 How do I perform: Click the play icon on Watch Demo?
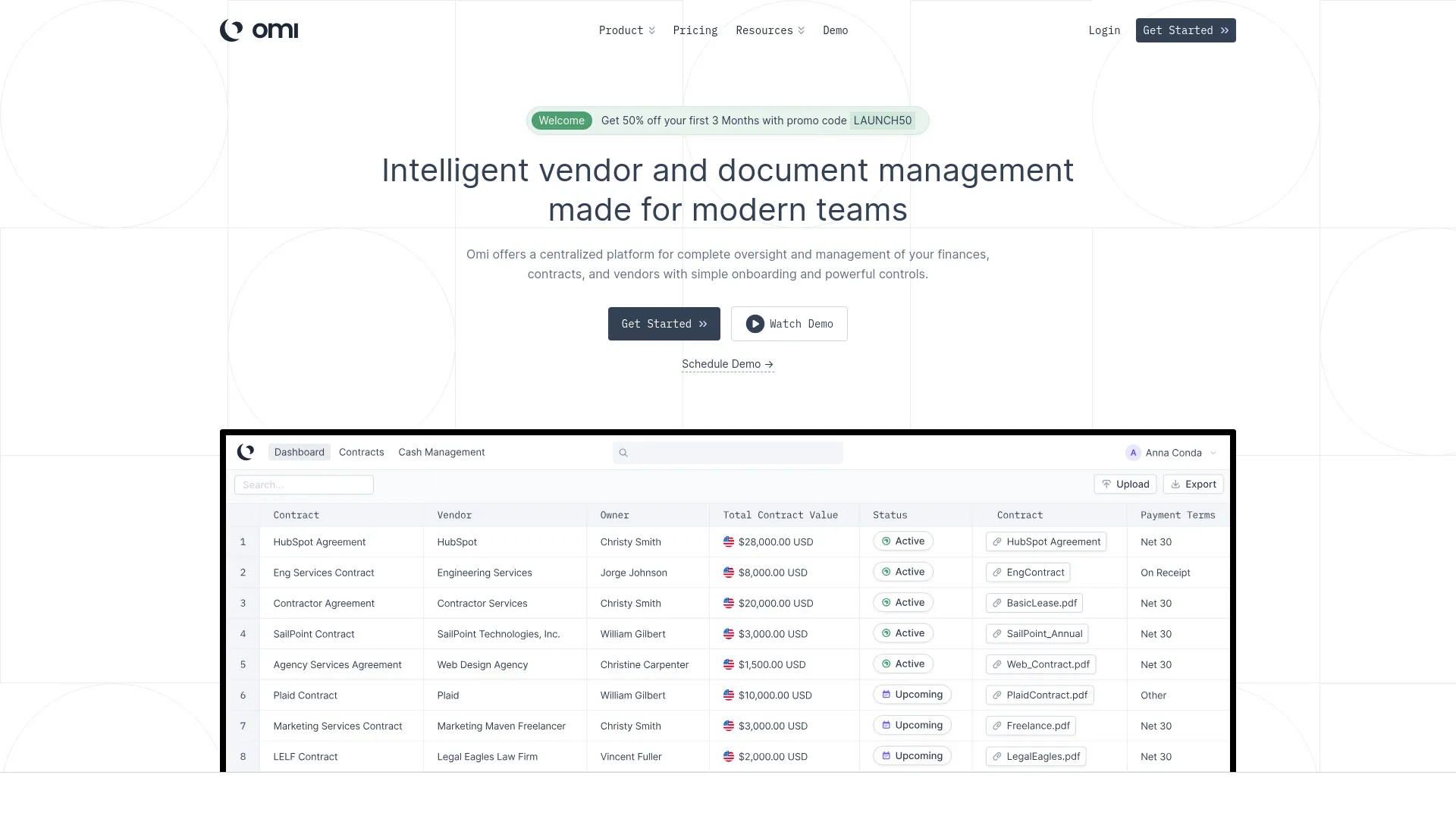pyautogui.click(x=755, y=324)
